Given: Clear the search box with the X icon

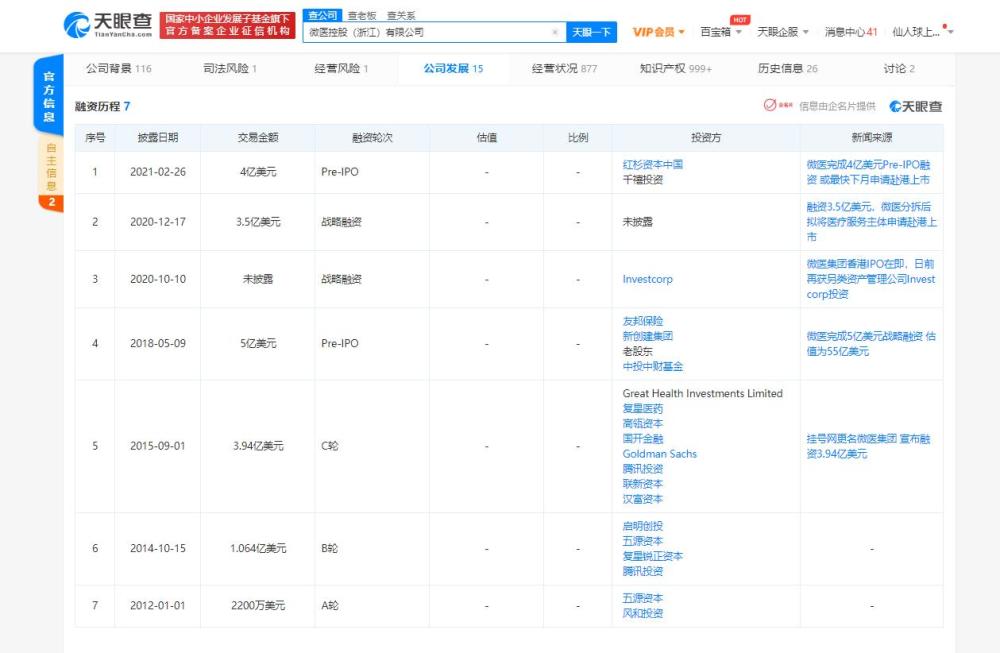Looking at the screenshot, I should [x=555, y=32].
